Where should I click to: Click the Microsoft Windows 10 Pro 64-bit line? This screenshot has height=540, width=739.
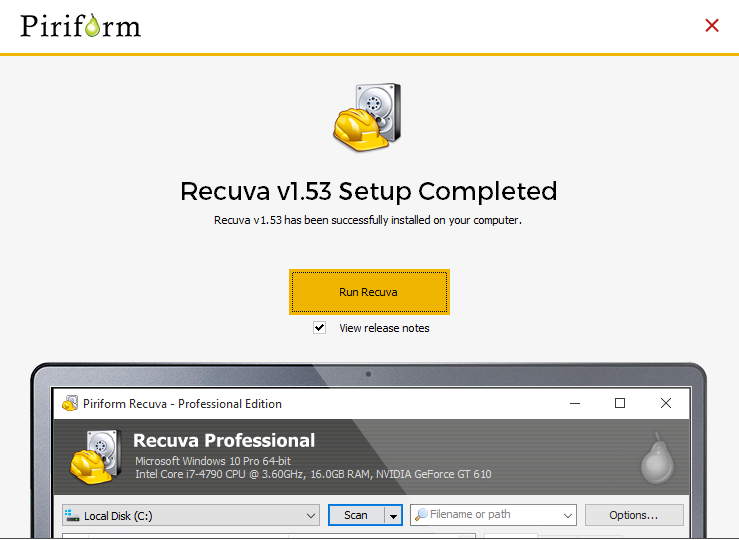tap(213, 461)
